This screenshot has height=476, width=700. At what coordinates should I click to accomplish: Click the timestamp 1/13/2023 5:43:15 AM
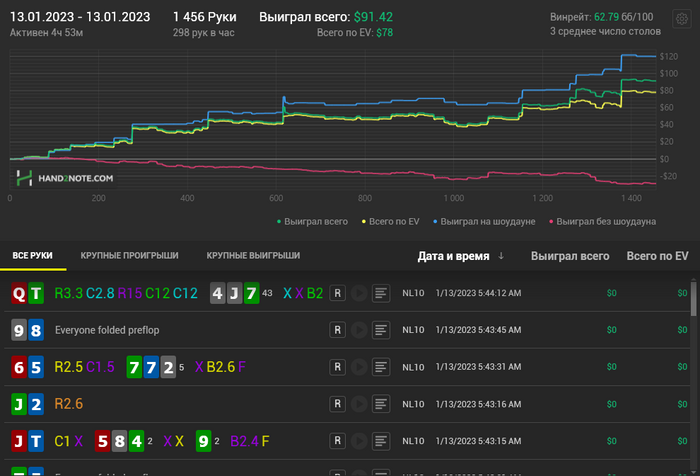pos(479,441)
